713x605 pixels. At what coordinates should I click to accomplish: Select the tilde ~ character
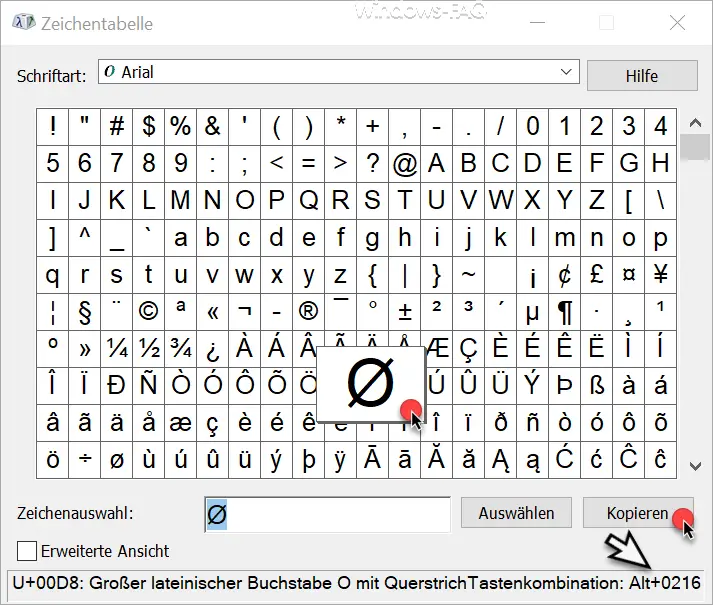pyautogui.click(x=469, y=275)
